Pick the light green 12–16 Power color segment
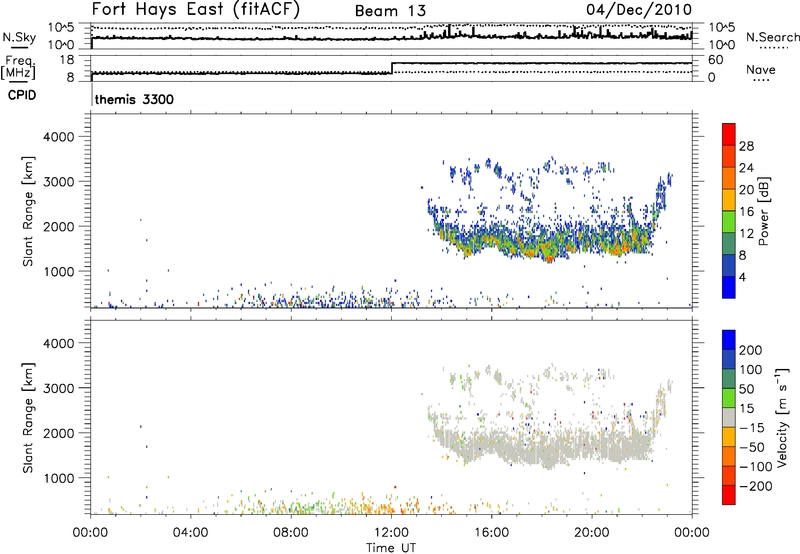Image resolution: width=800 pixels, height=554 pixels. pyautogui.click(x=729, y=221)
